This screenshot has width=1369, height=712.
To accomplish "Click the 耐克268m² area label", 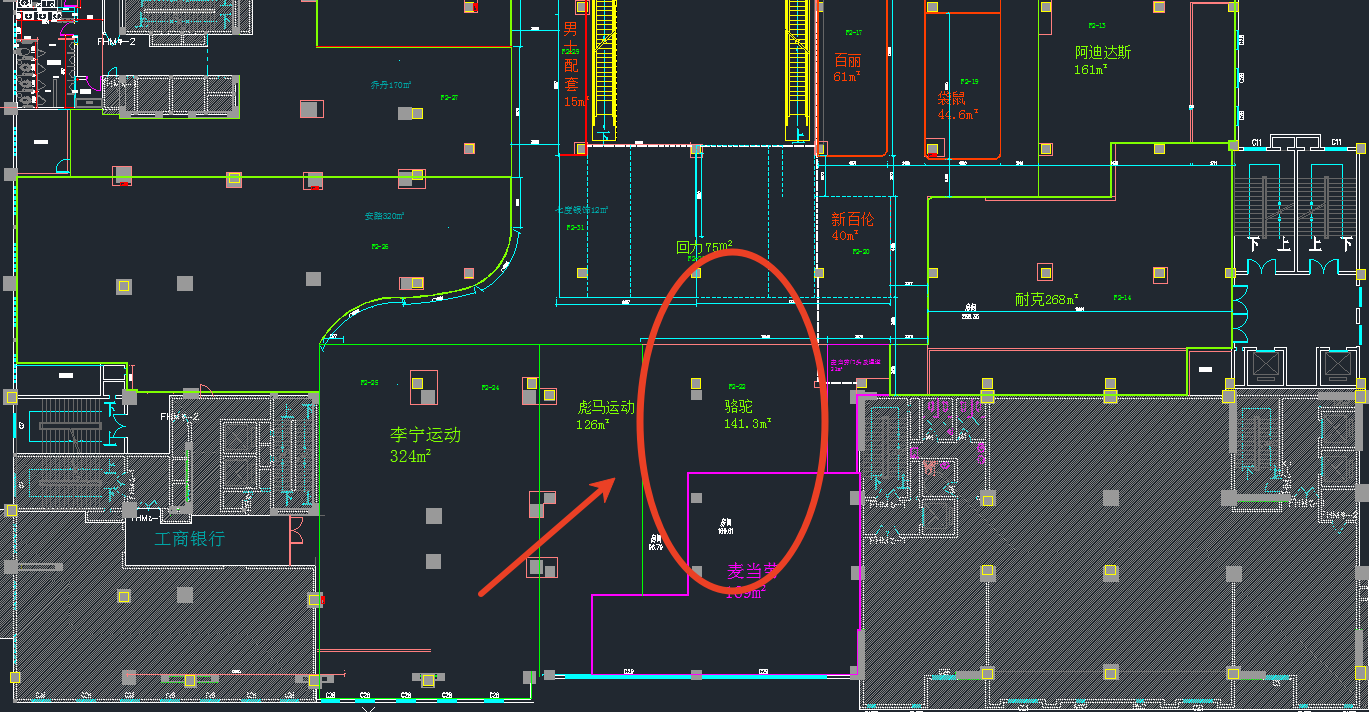I will (x=1046, y=299).
